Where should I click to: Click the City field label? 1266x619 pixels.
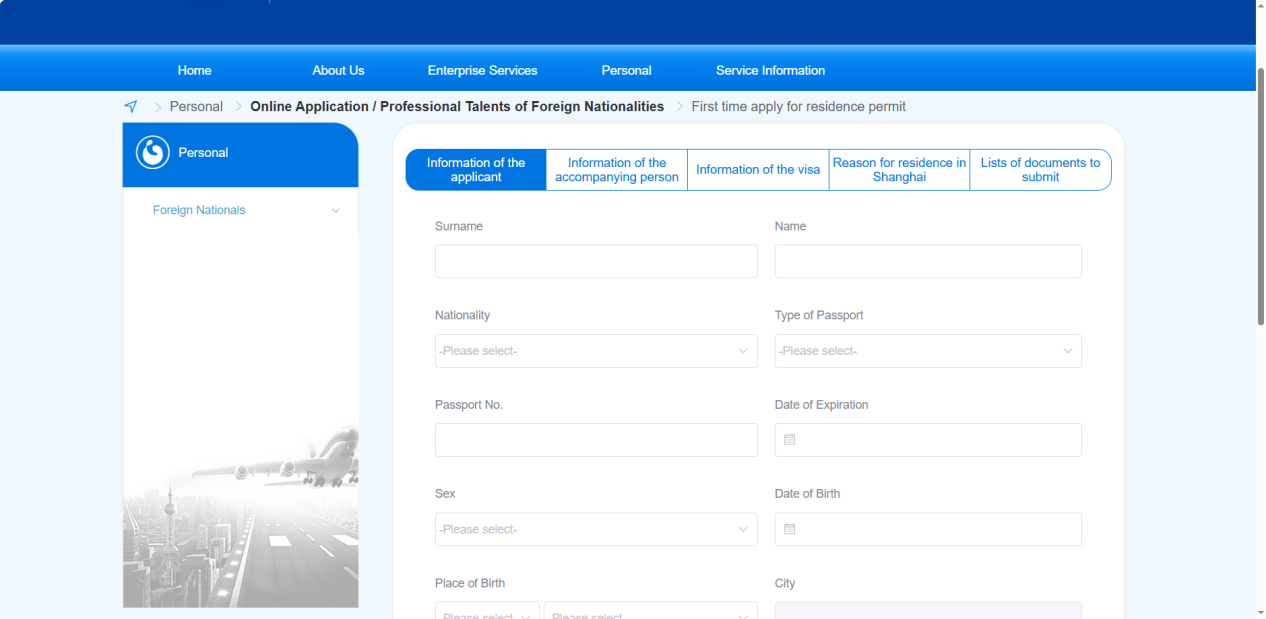click(x=785, y=583)
